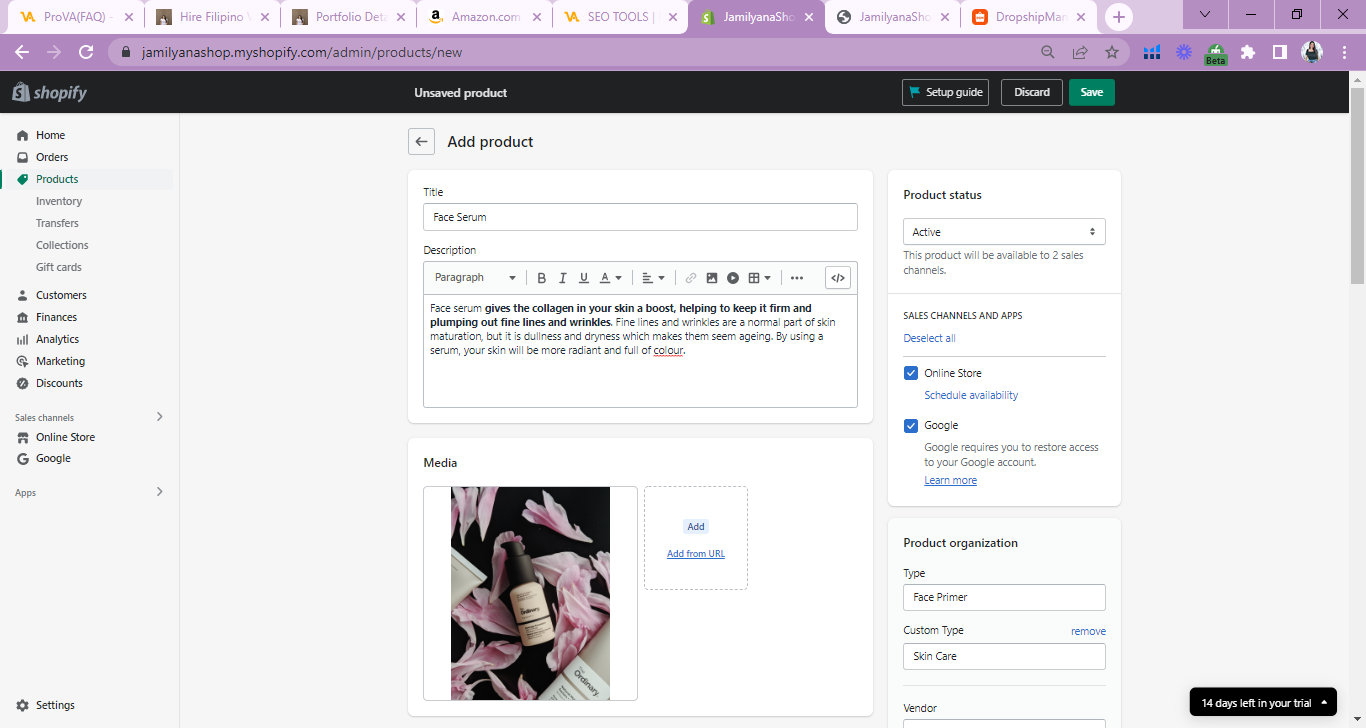Open the Chrome three-dot menu
The width and height of the screenshot is (1366, 728).
(x=1344, y=52)
